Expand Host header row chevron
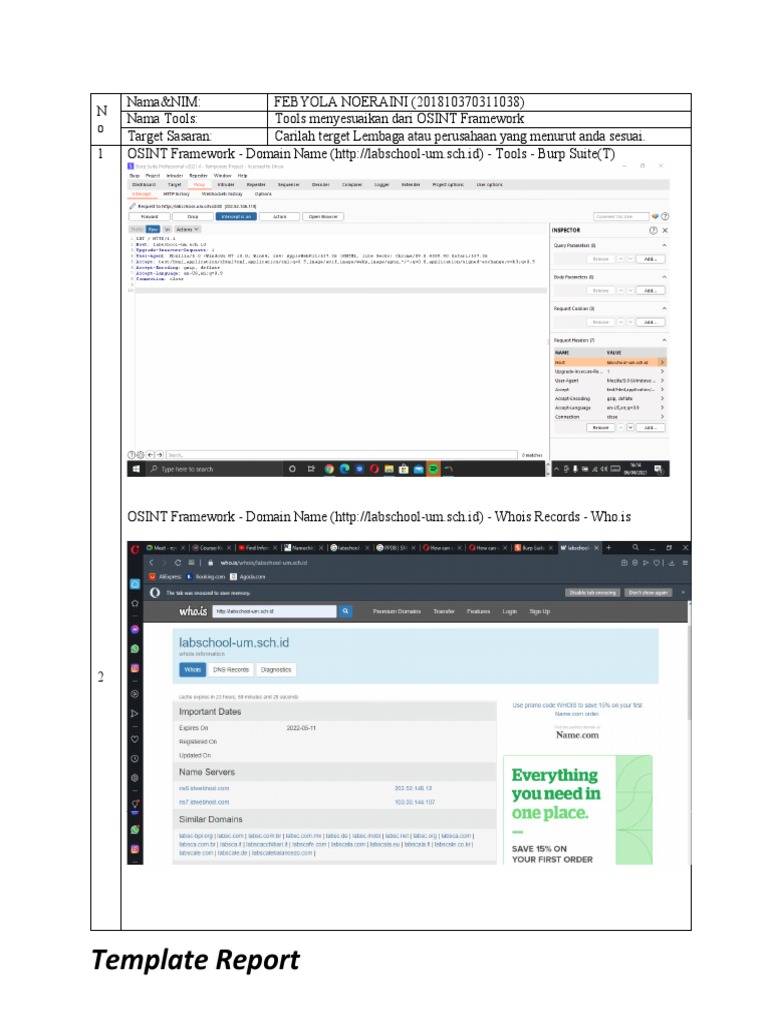The width and height of the screenshot is (768, 1024). [x=662, y=362]
